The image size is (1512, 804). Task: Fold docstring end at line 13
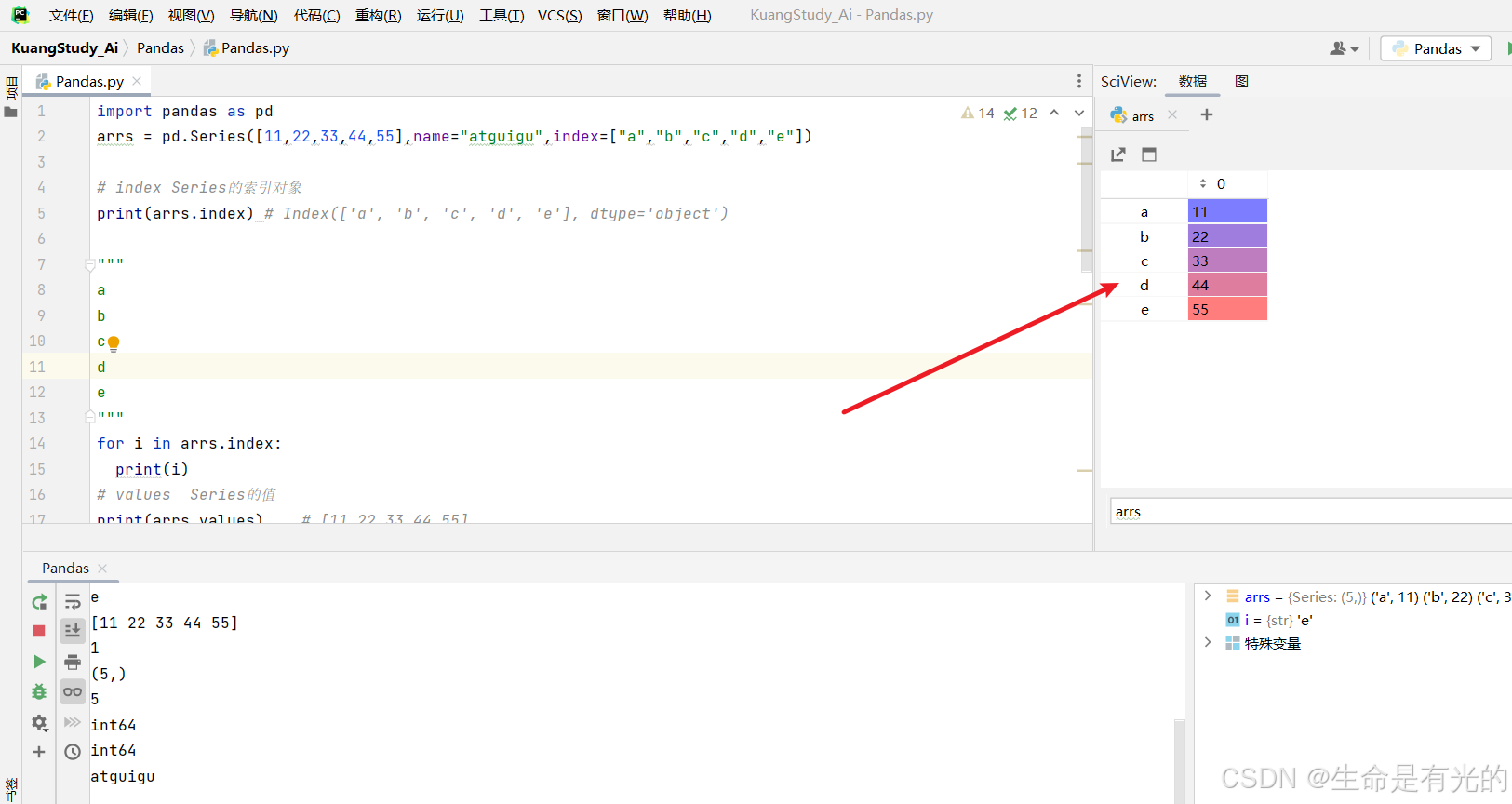[x=90, y=416]
